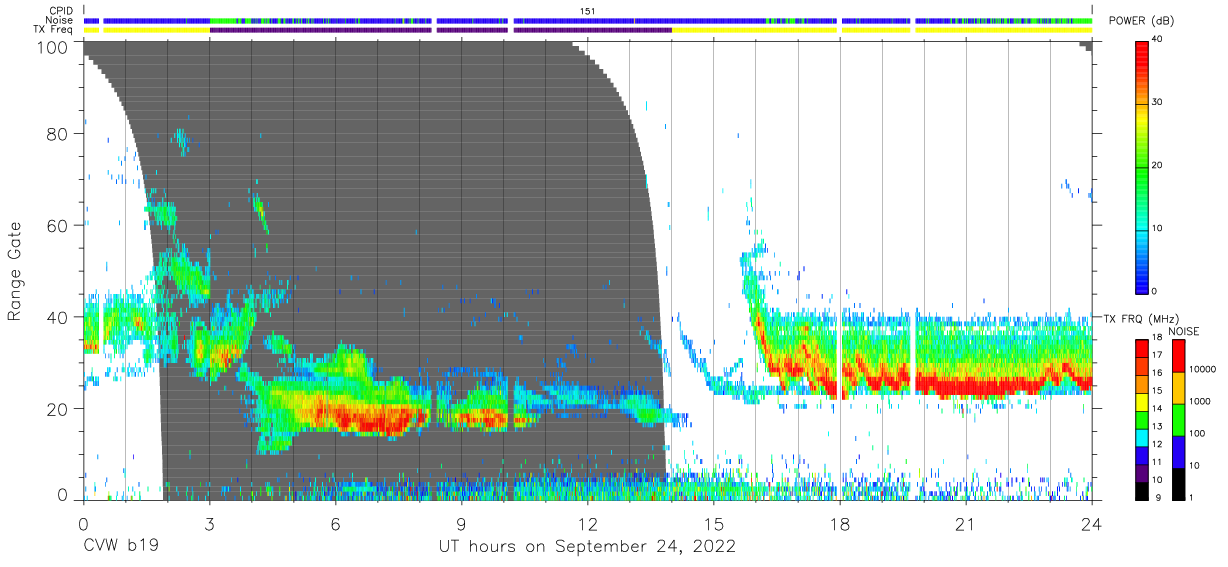Click the 80 tick on Range Gate axis
Screen dimensions: 1228x567
point(58,133)
